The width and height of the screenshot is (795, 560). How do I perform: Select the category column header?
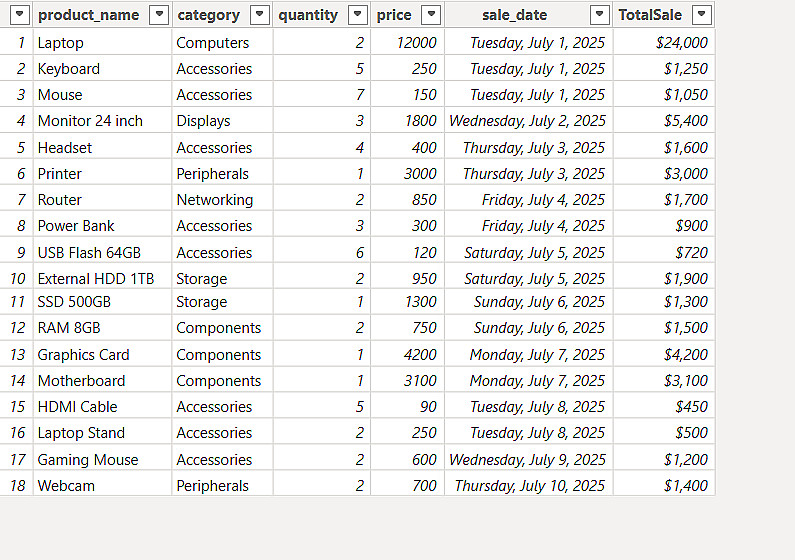208,15
